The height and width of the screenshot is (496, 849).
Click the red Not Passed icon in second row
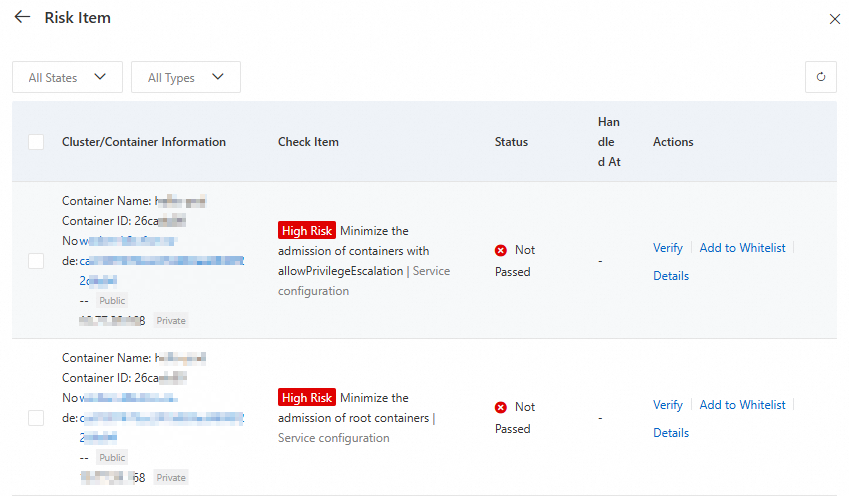coord(501,407)
